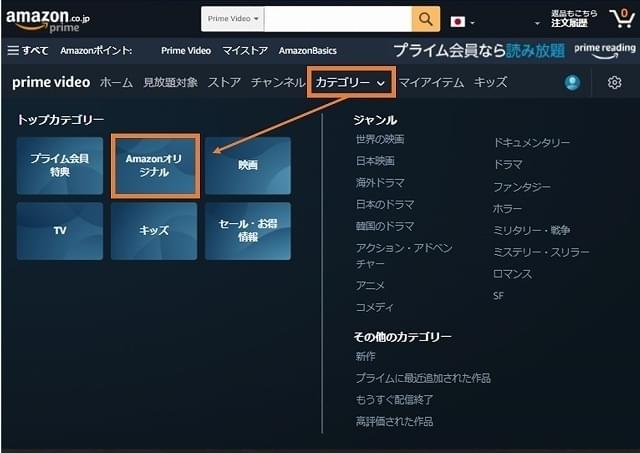Click the search magnifier button
The height and width of the screenshot is (453, 640).
coord(426,19)
